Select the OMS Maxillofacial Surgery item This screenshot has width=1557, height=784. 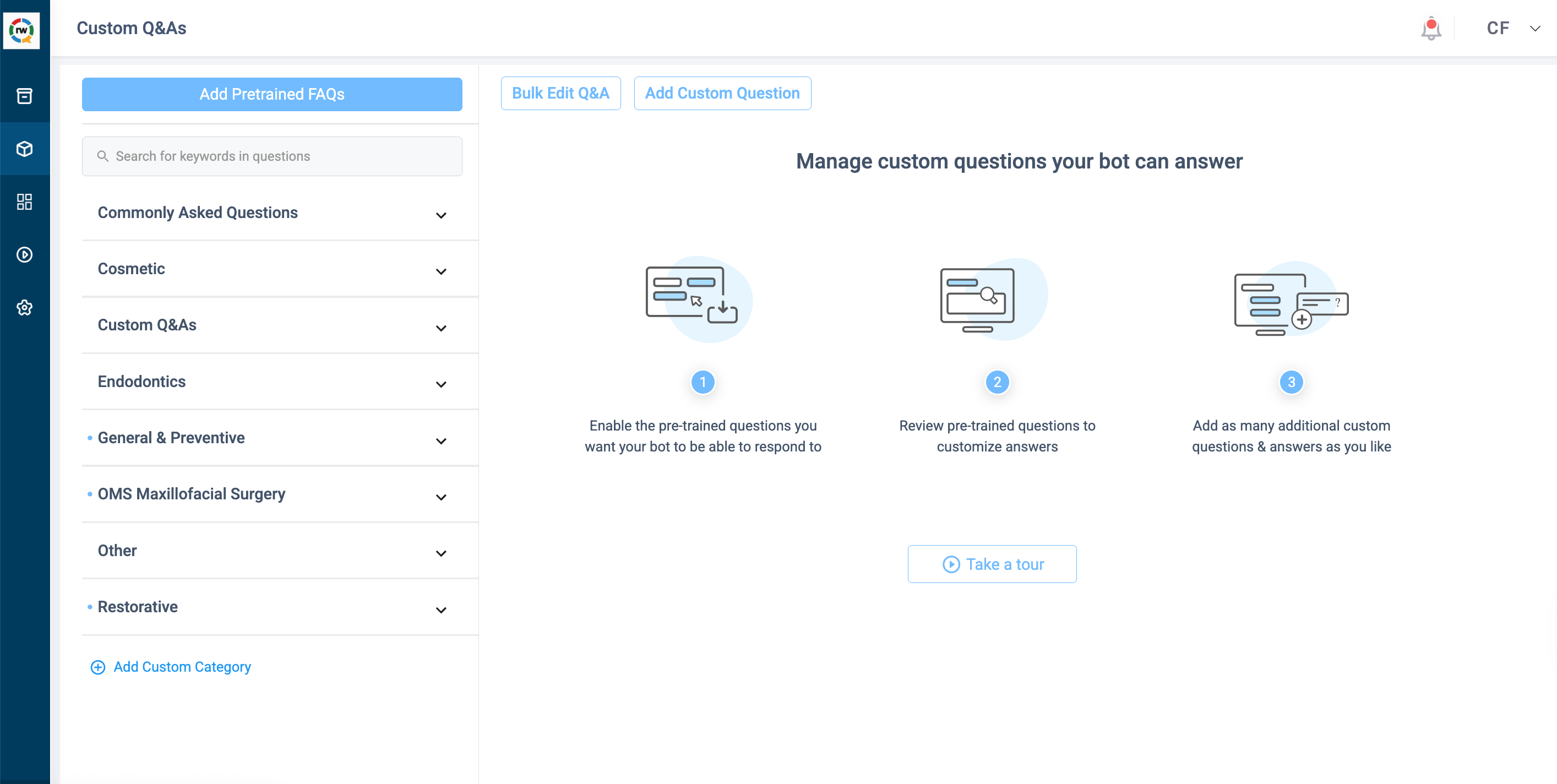pos(191,494)
